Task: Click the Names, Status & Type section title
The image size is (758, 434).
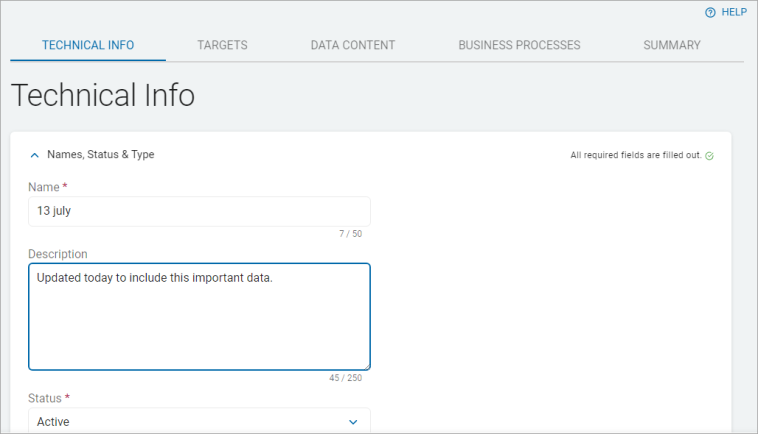Action: (x=100, y=155)
